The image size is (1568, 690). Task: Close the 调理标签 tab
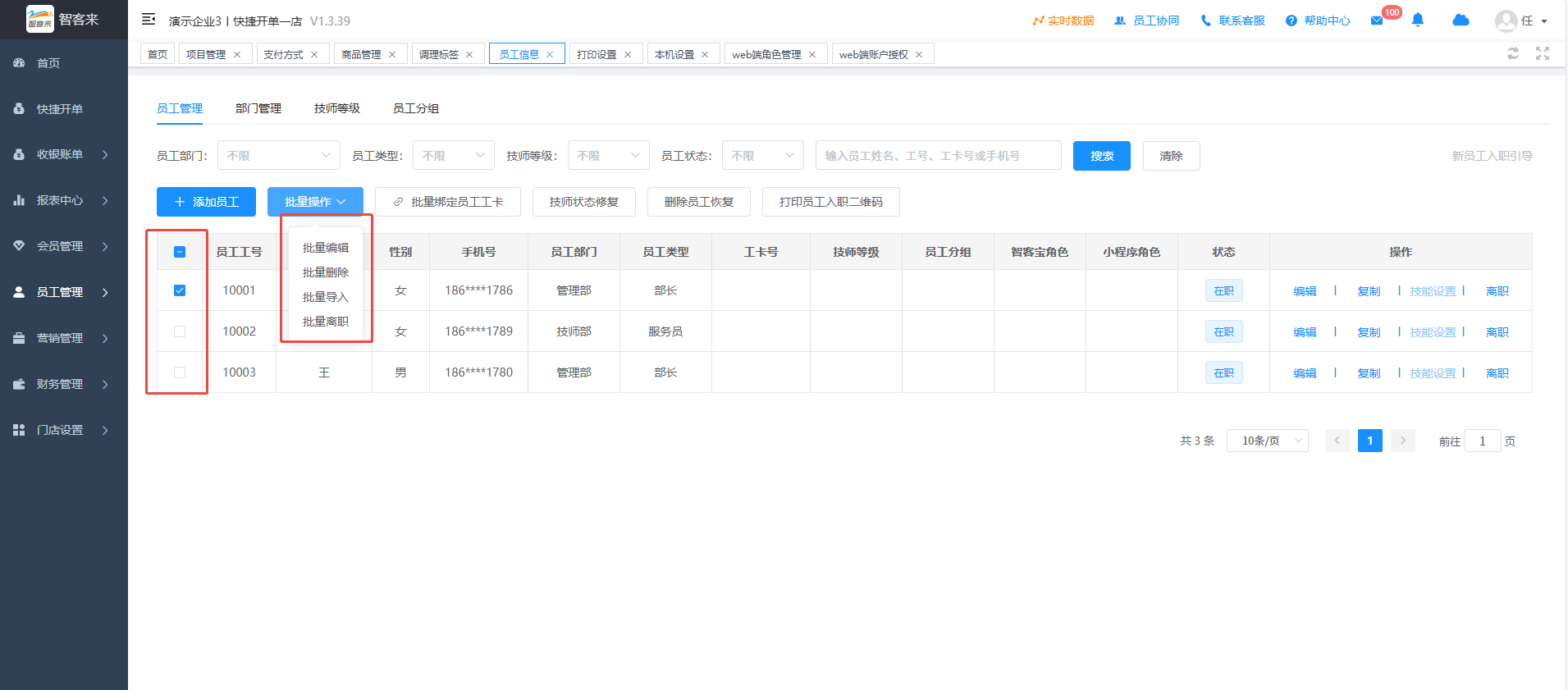pyautogui.click(x=469, y=54)
